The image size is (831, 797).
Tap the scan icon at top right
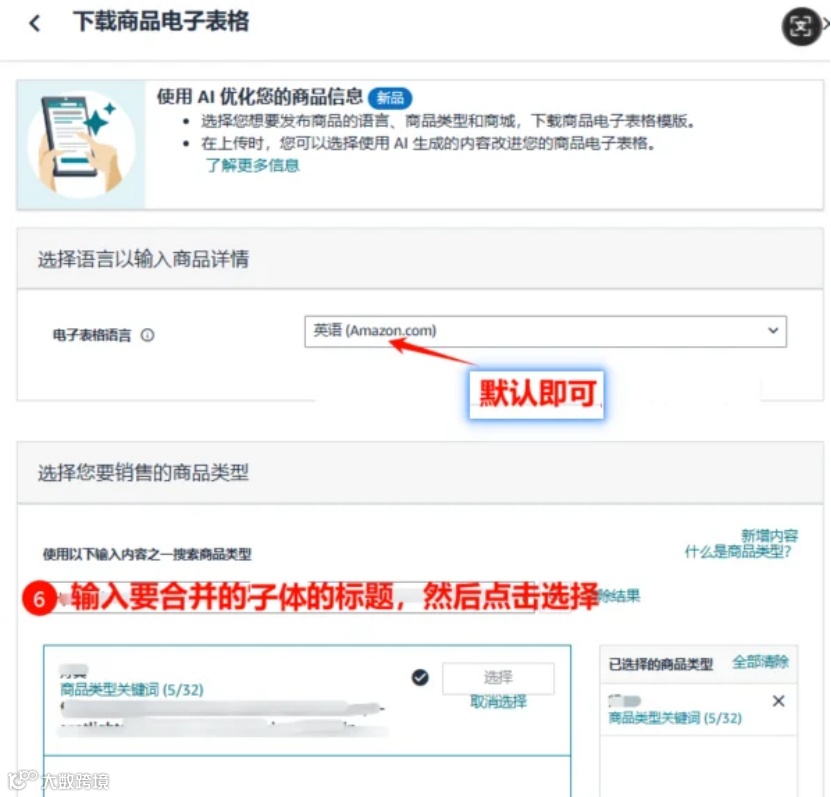tap(801, 26)
